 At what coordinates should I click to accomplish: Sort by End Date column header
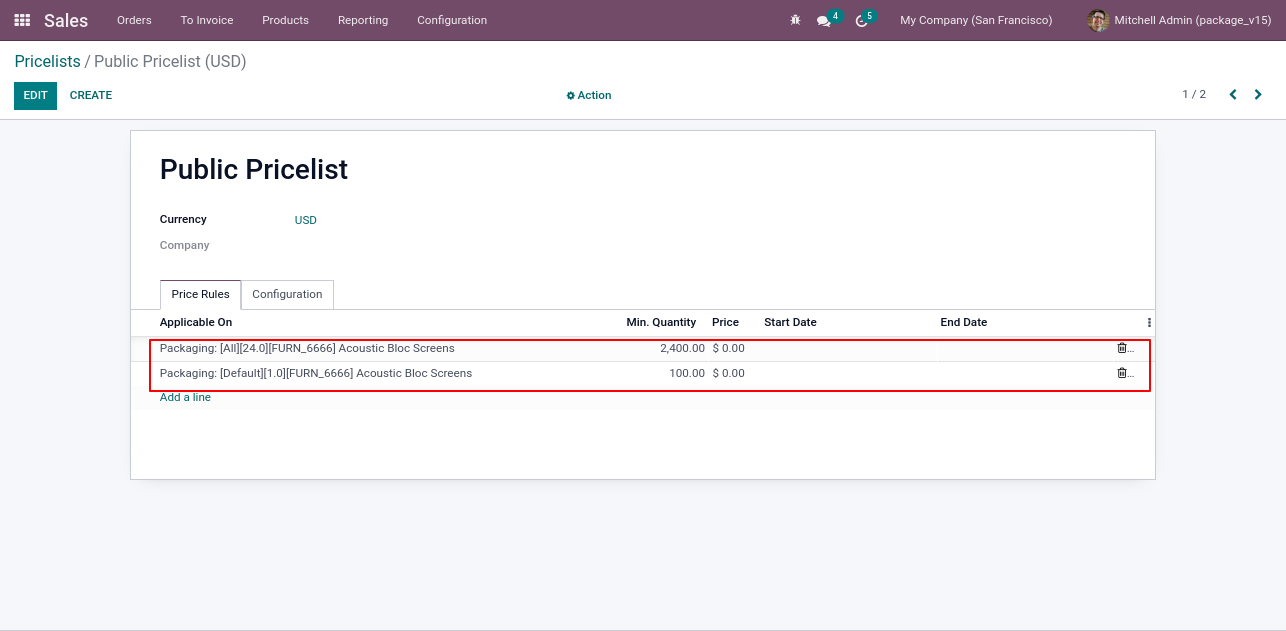963,322
